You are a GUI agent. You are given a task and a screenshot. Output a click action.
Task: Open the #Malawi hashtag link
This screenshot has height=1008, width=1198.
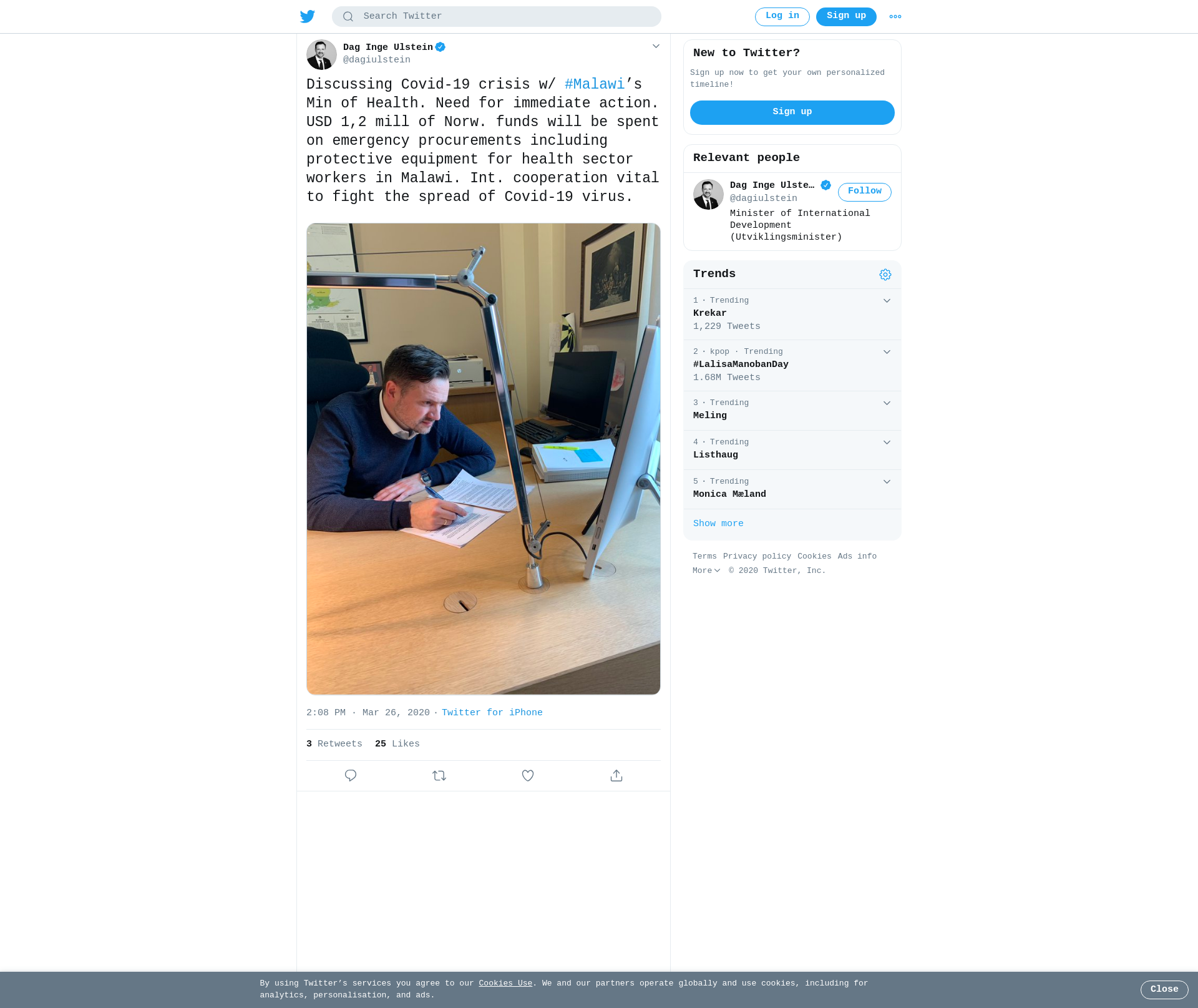(595, 84)
